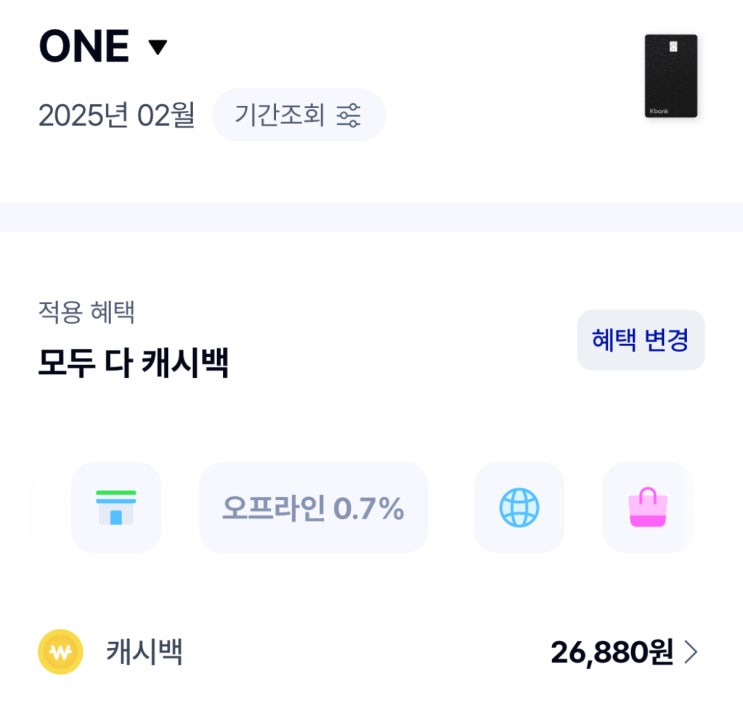Tap the 26,880원 cashback amount
The width and height of the screenshot is (743, 717).
[x=611, y=653]
